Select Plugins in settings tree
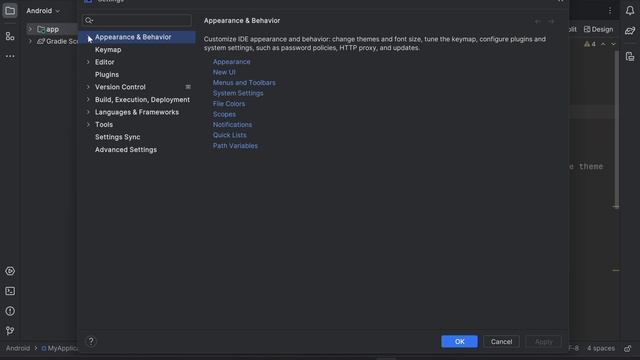 pos(107,75)
